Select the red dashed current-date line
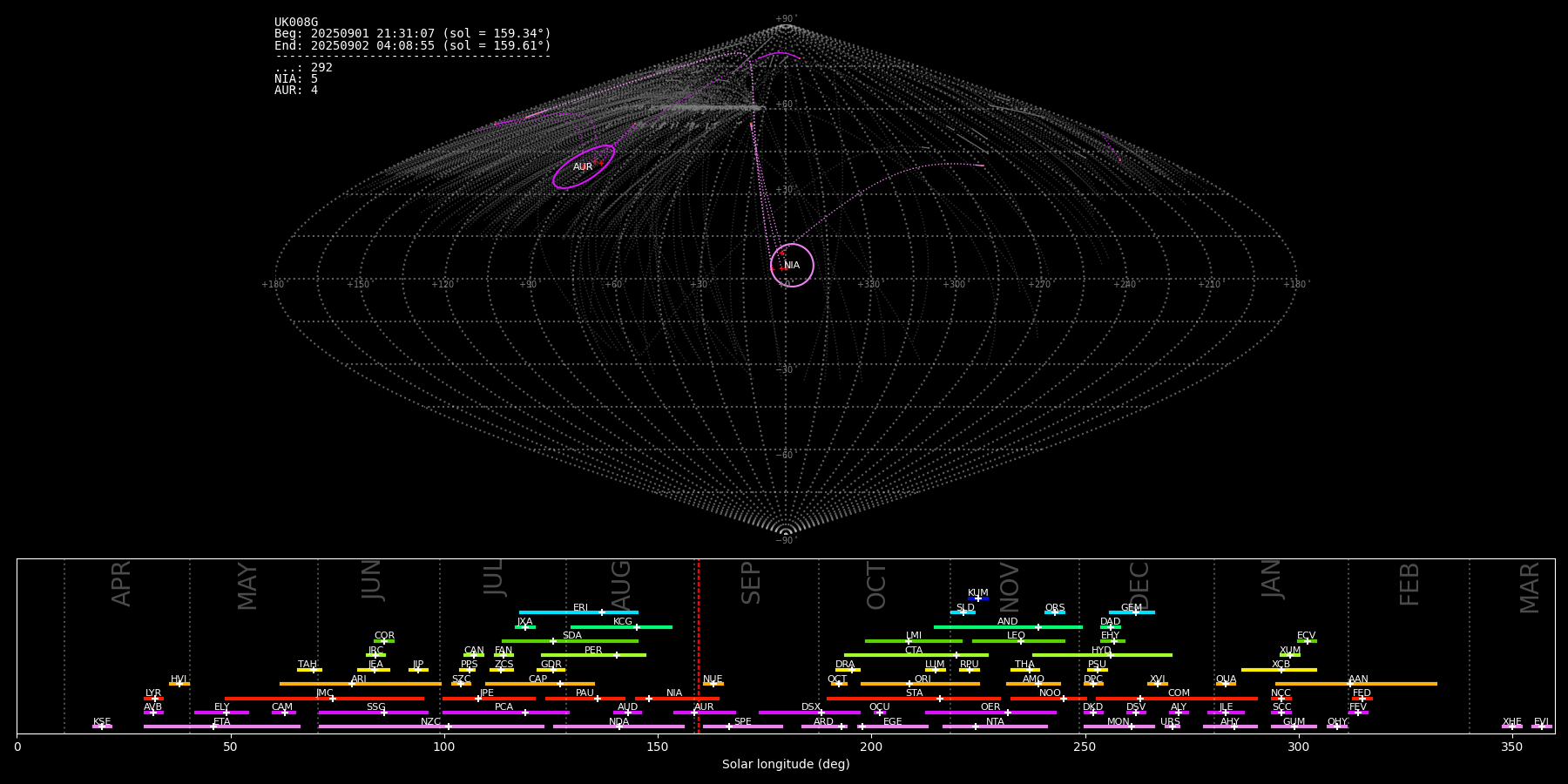The height and width of the screenshot is (784, 1568). (698, 645)
